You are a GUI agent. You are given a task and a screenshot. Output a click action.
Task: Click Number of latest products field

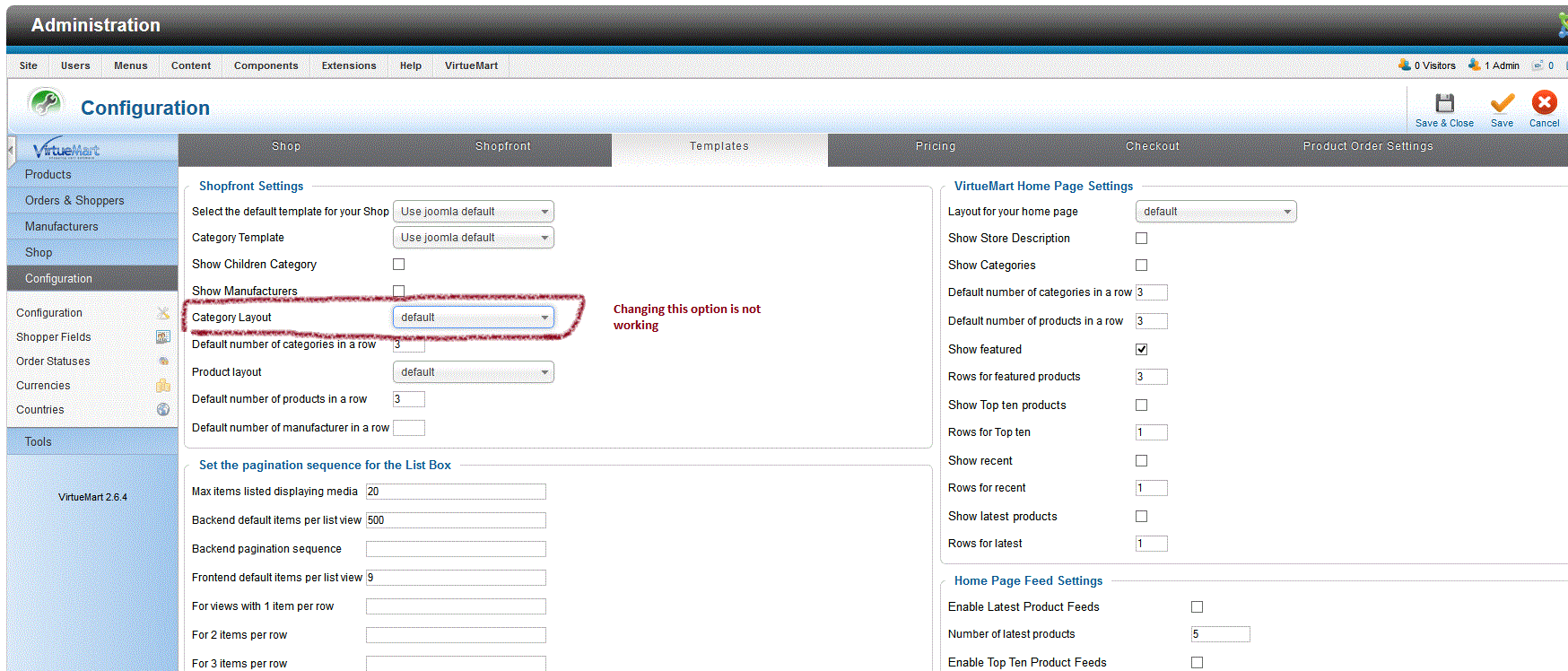point(1221,634)
